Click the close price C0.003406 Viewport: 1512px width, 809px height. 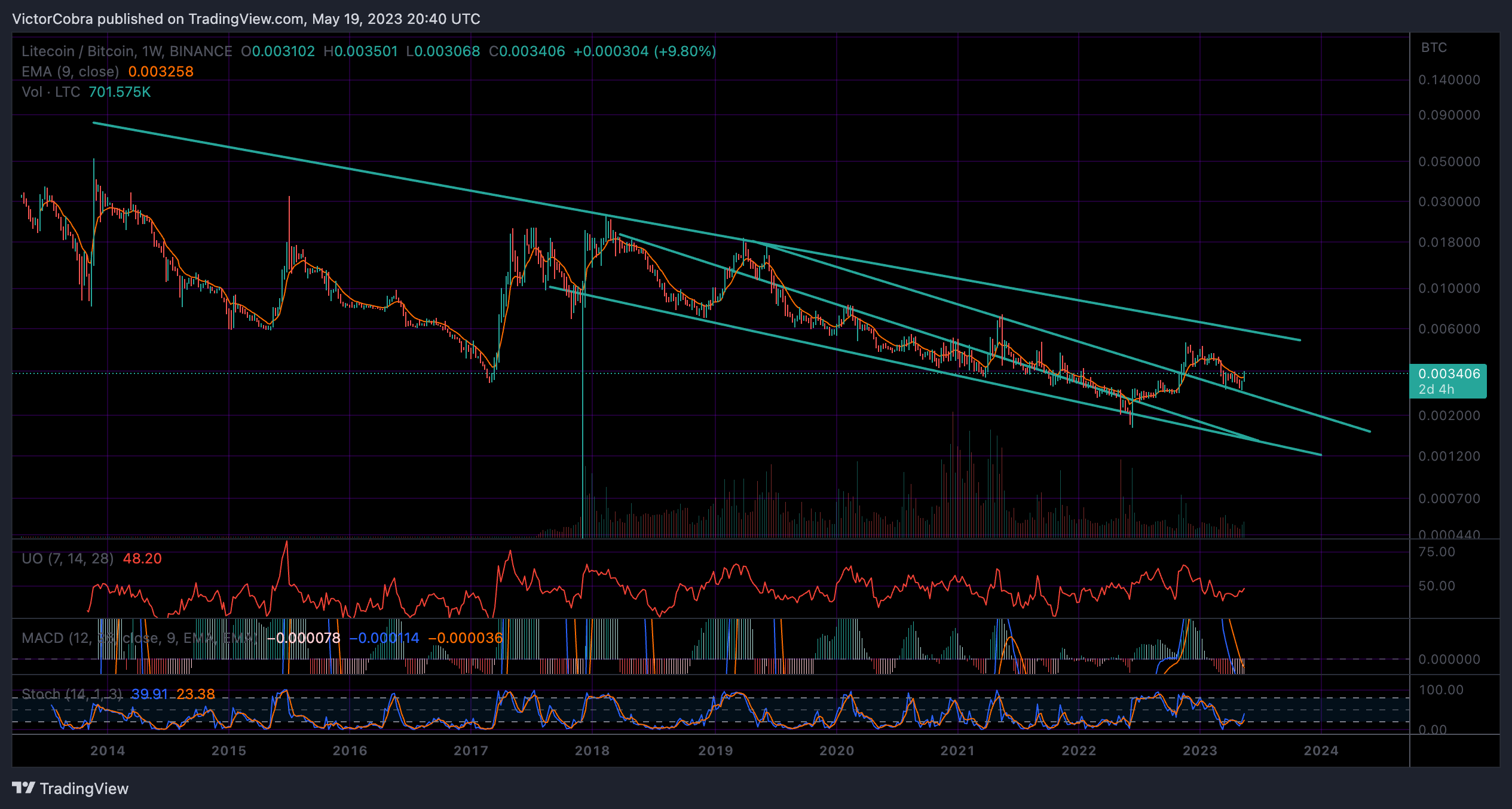(x=527, y=51)
